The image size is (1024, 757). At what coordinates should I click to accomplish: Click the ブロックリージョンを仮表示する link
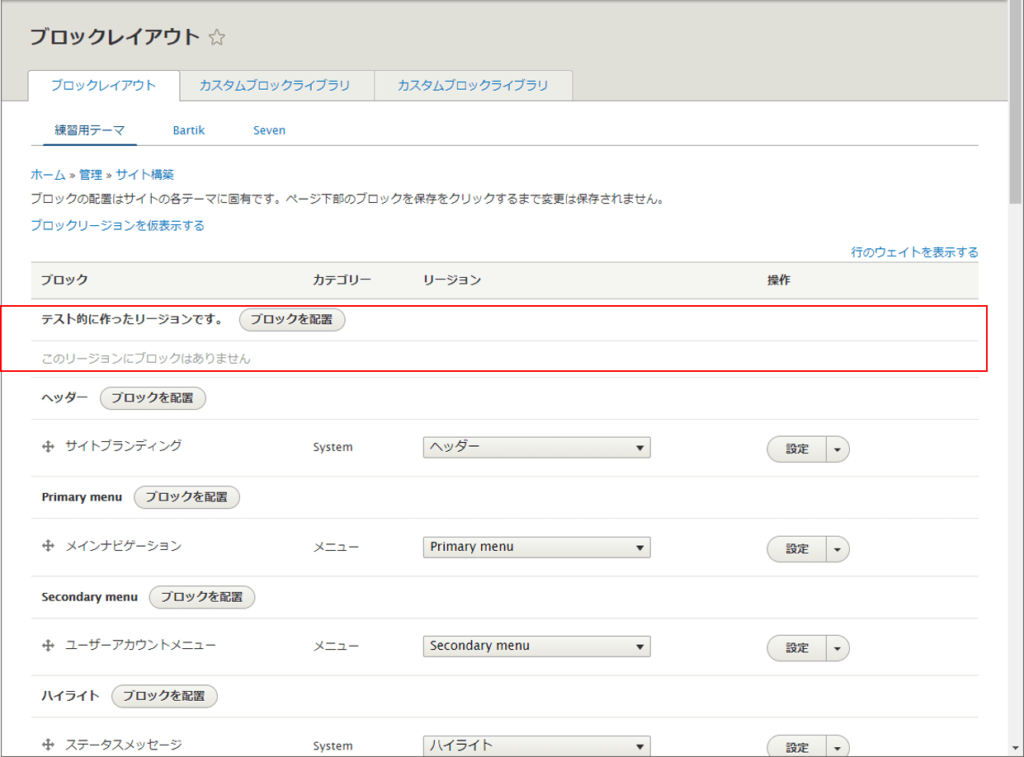pos(117,226)
